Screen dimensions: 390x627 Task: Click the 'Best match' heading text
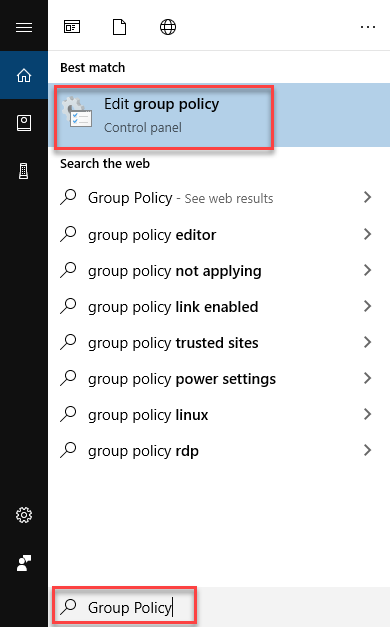point(92,68)
